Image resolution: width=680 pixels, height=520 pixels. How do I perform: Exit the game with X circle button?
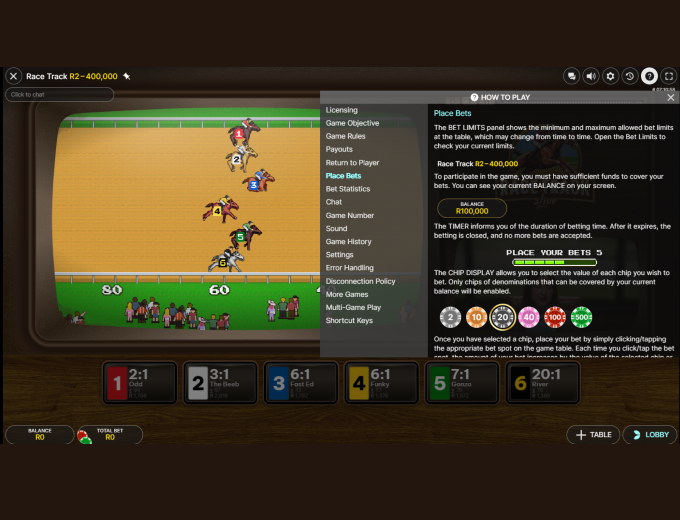14,76
